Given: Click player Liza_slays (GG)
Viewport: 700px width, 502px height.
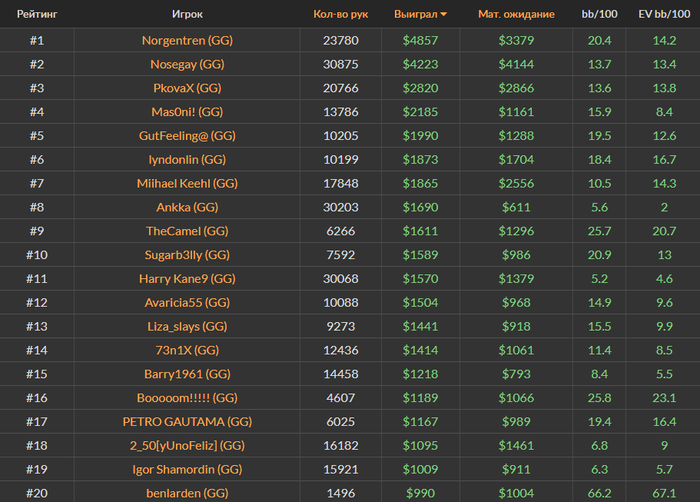Looking at the screenshot, I should [x=187, y=326].
